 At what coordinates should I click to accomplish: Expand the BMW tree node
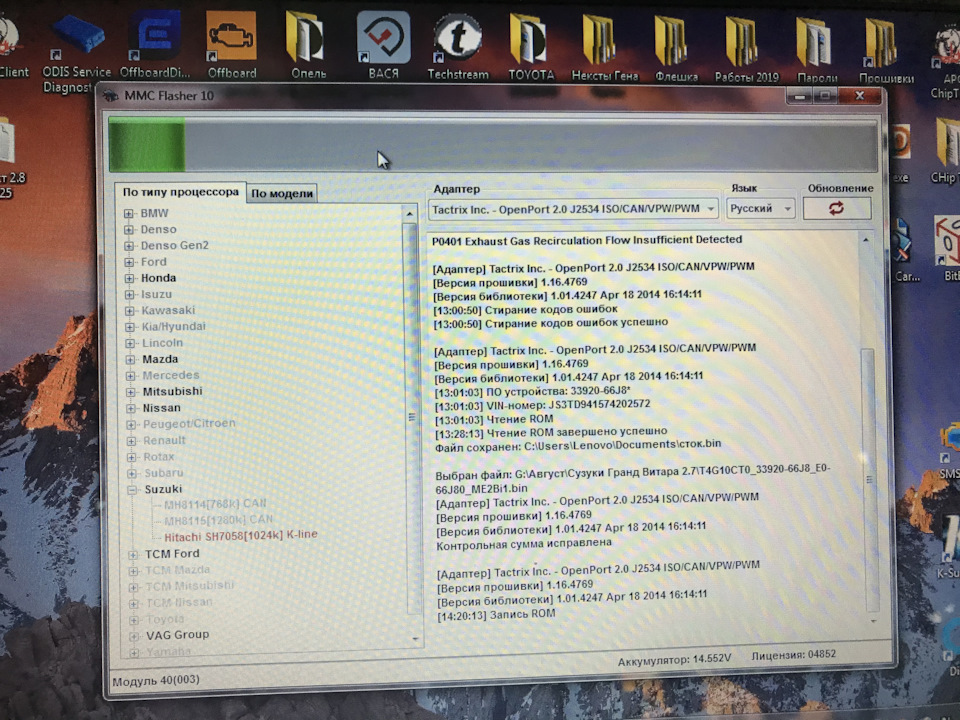pyautogui.click(x=129, y=213)
